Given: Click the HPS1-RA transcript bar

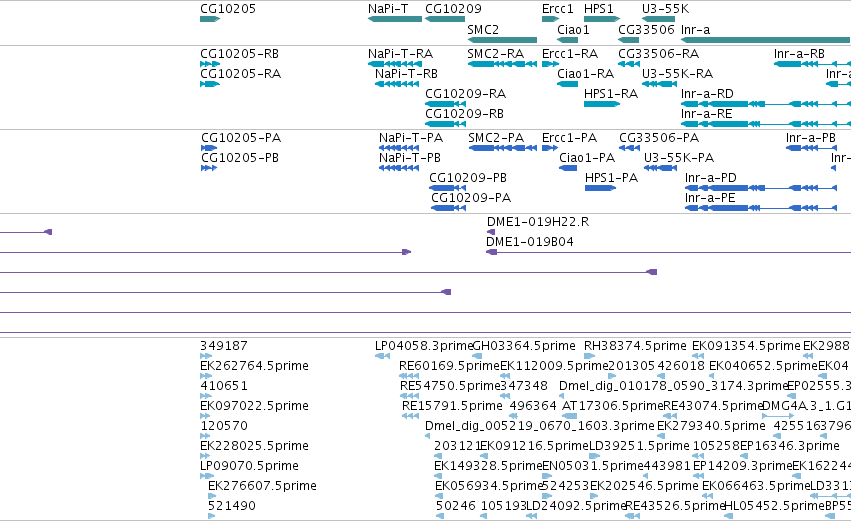Looking at the screenshot, I should click(x=602, y=104).
